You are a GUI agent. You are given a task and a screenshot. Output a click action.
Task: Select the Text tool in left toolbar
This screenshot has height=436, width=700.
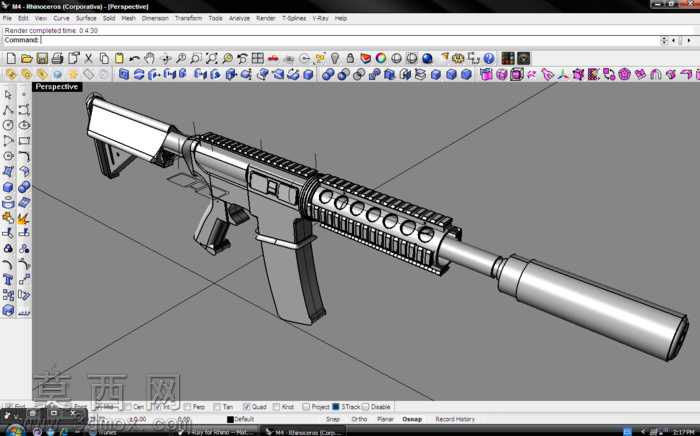point(8,280)
